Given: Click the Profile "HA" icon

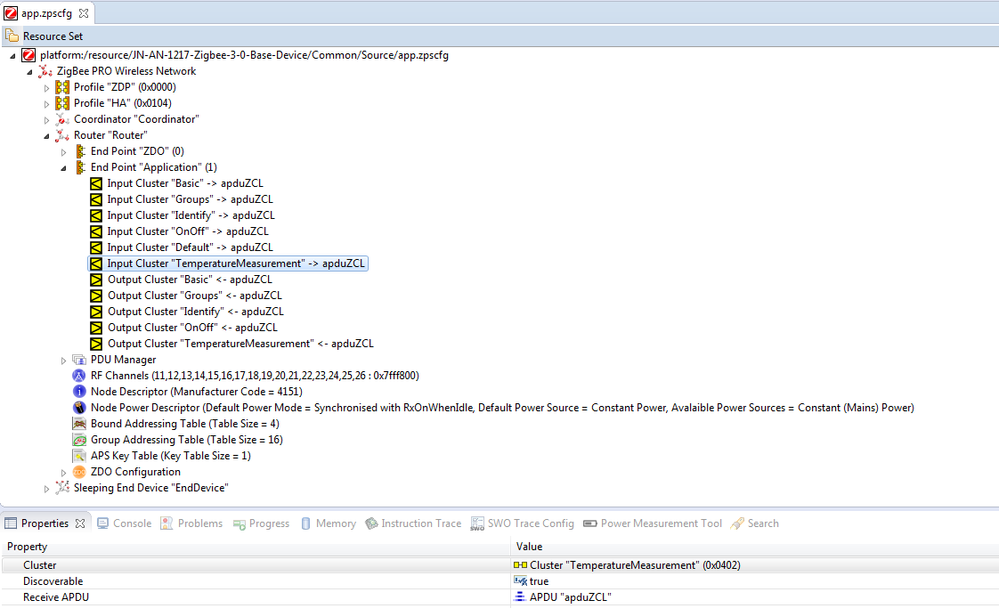Looking at the screenshot, I should pos(62,103).
